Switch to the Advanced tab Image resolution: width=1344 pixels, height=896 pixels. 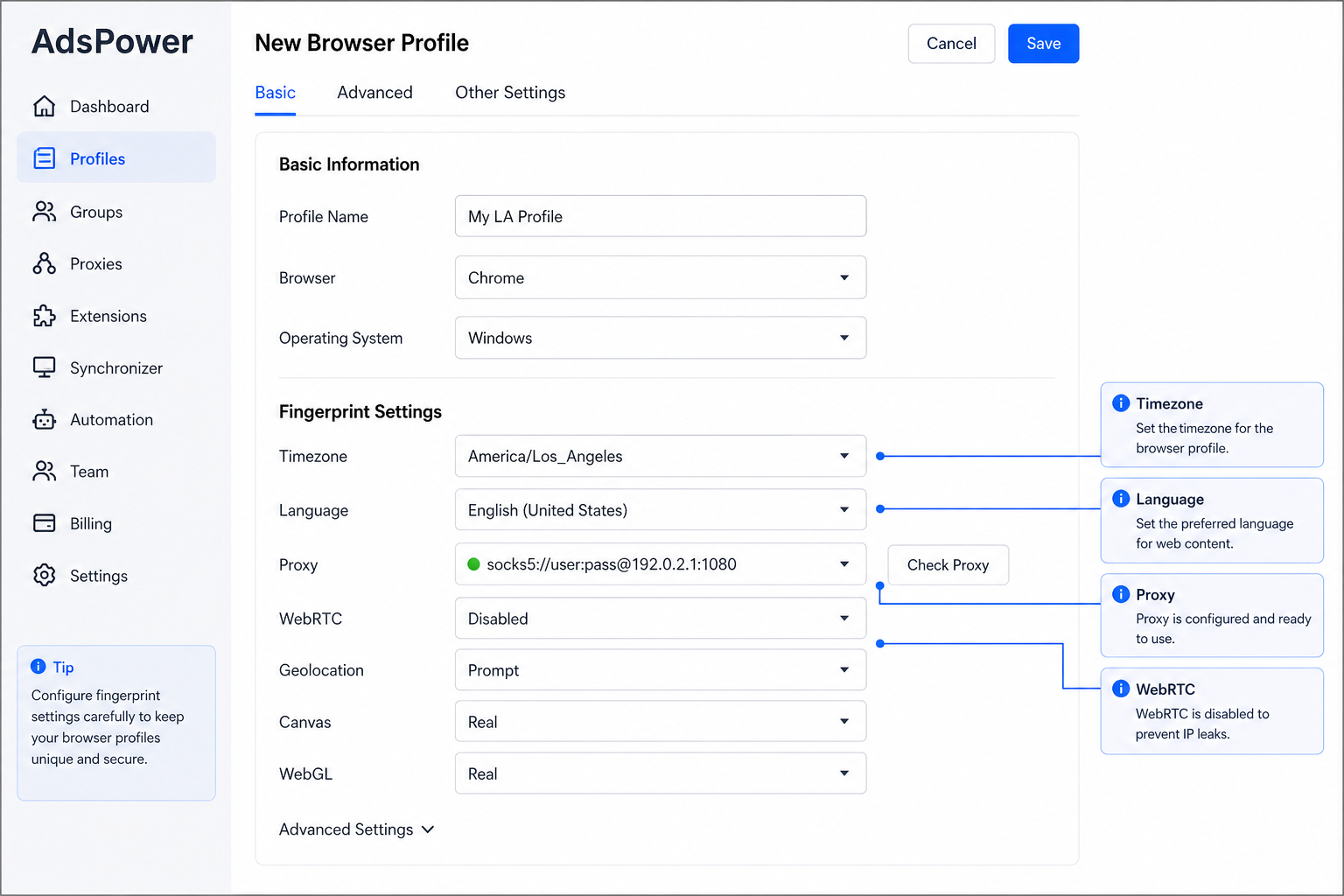pyautogui.click(x=374, y=93)
